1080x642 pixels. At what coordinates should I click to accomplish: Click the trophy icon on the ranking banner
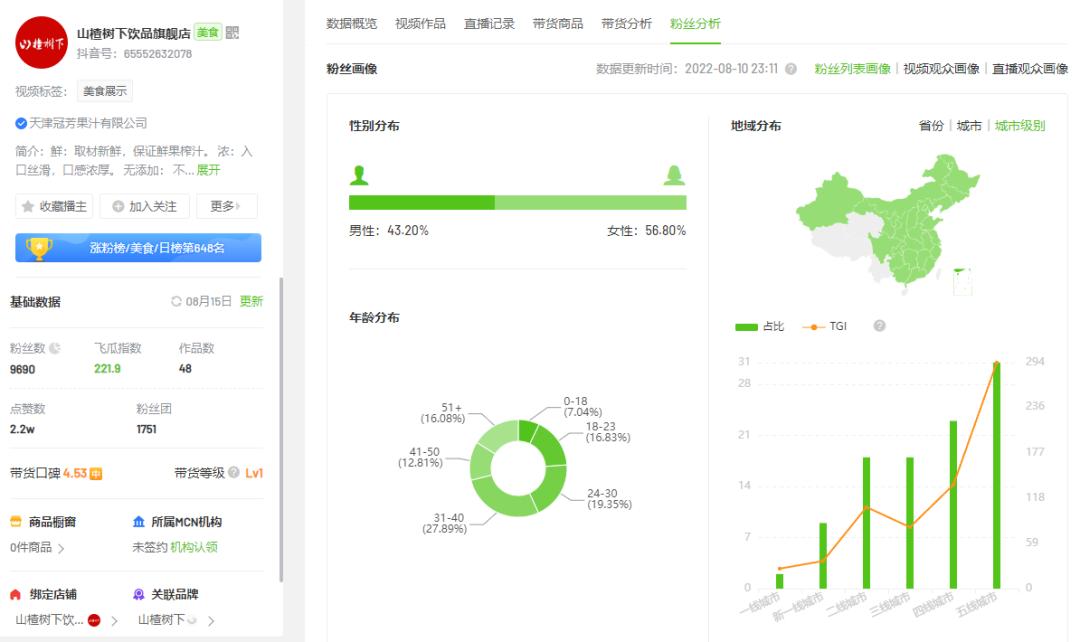click(x=38, y=246)
